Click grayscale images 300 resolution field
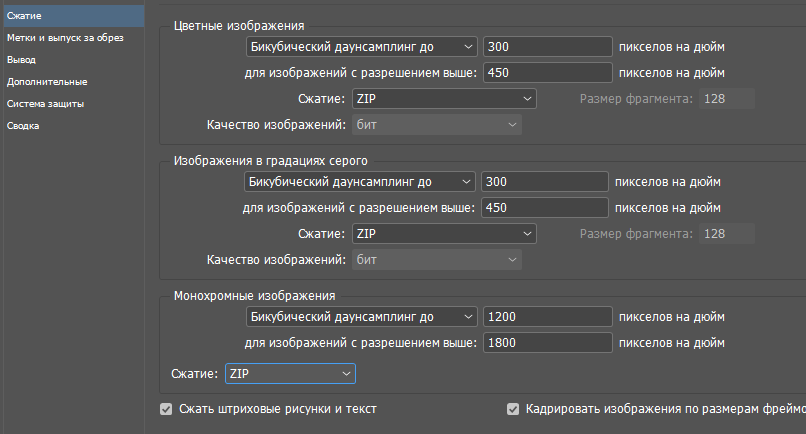This screenshot has width=806, height=434. tap(545, 181)
